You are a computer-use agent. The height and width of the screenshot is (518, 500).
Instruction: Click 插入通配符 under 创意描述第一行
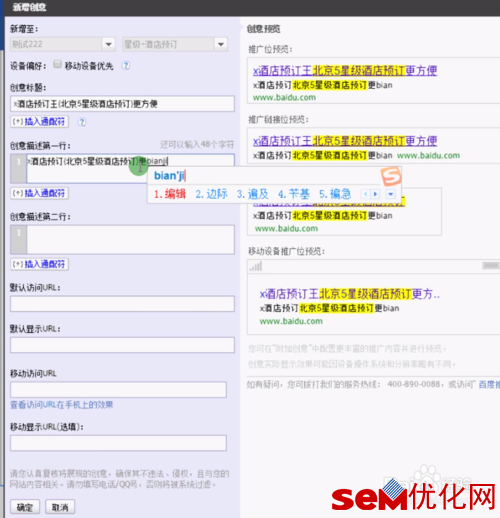pyautogui.click(x=40, y=193)
